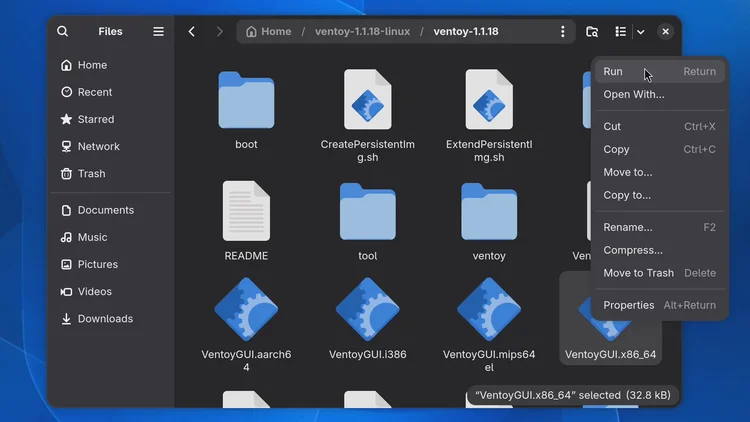Go back with the left arrow
The image size is (750, 422).
click(192, 32)
